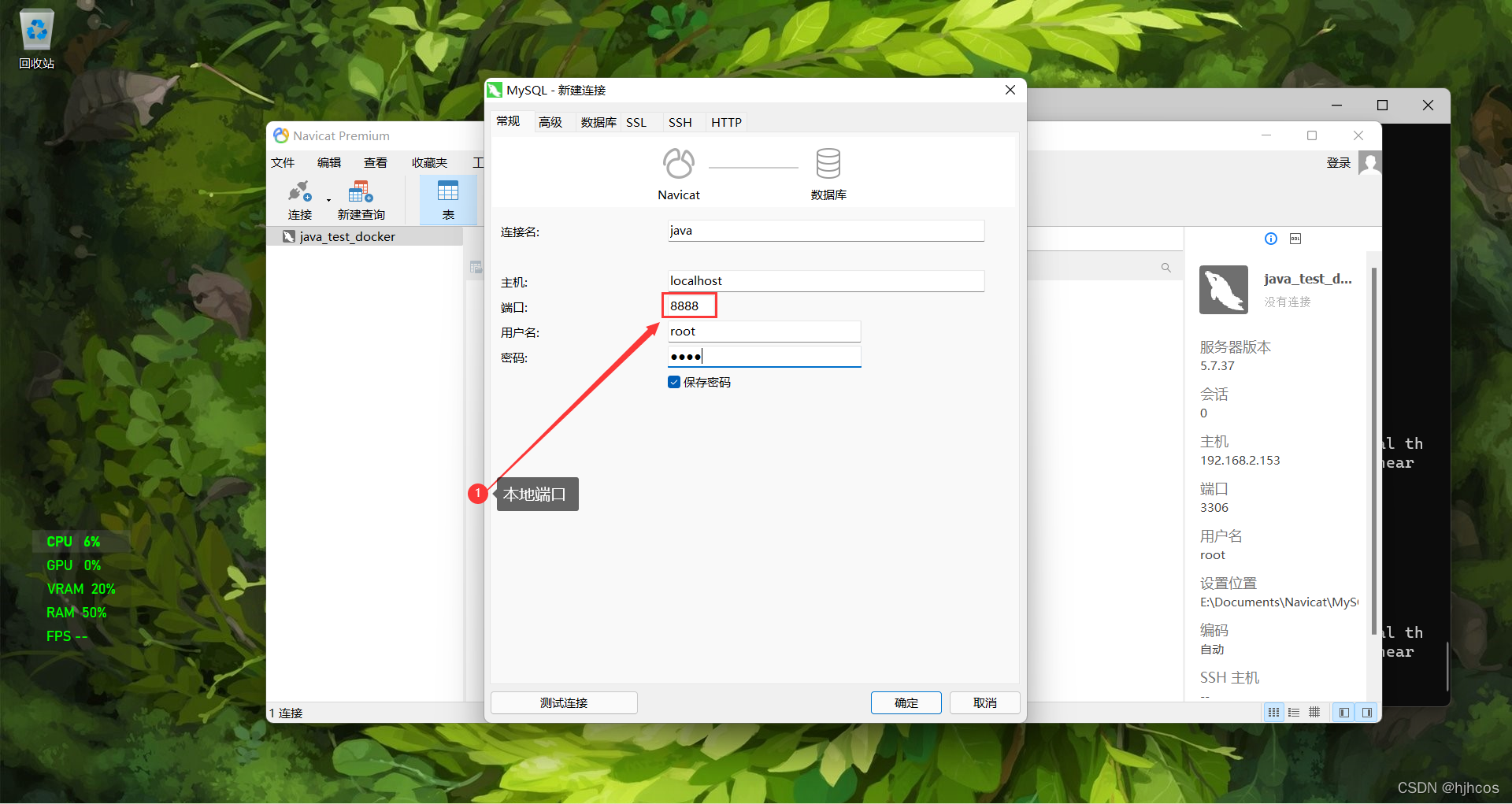The image size is (1512, 804).
Task: Switch to the 数据库 tab
Action: (x=598, y=122)
